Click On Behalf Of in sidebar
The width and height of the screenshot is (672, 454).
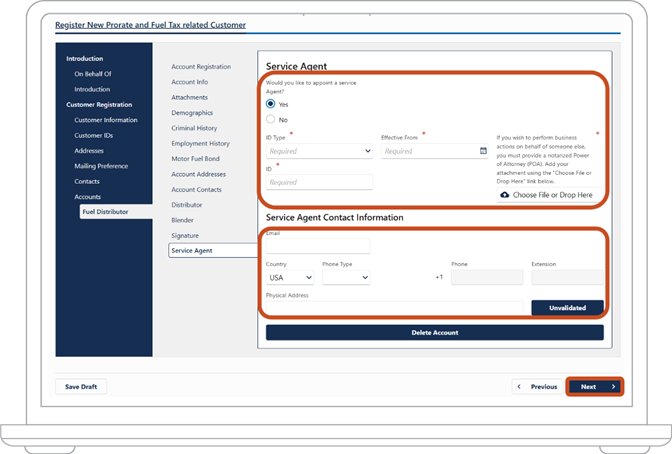point(93,74)
